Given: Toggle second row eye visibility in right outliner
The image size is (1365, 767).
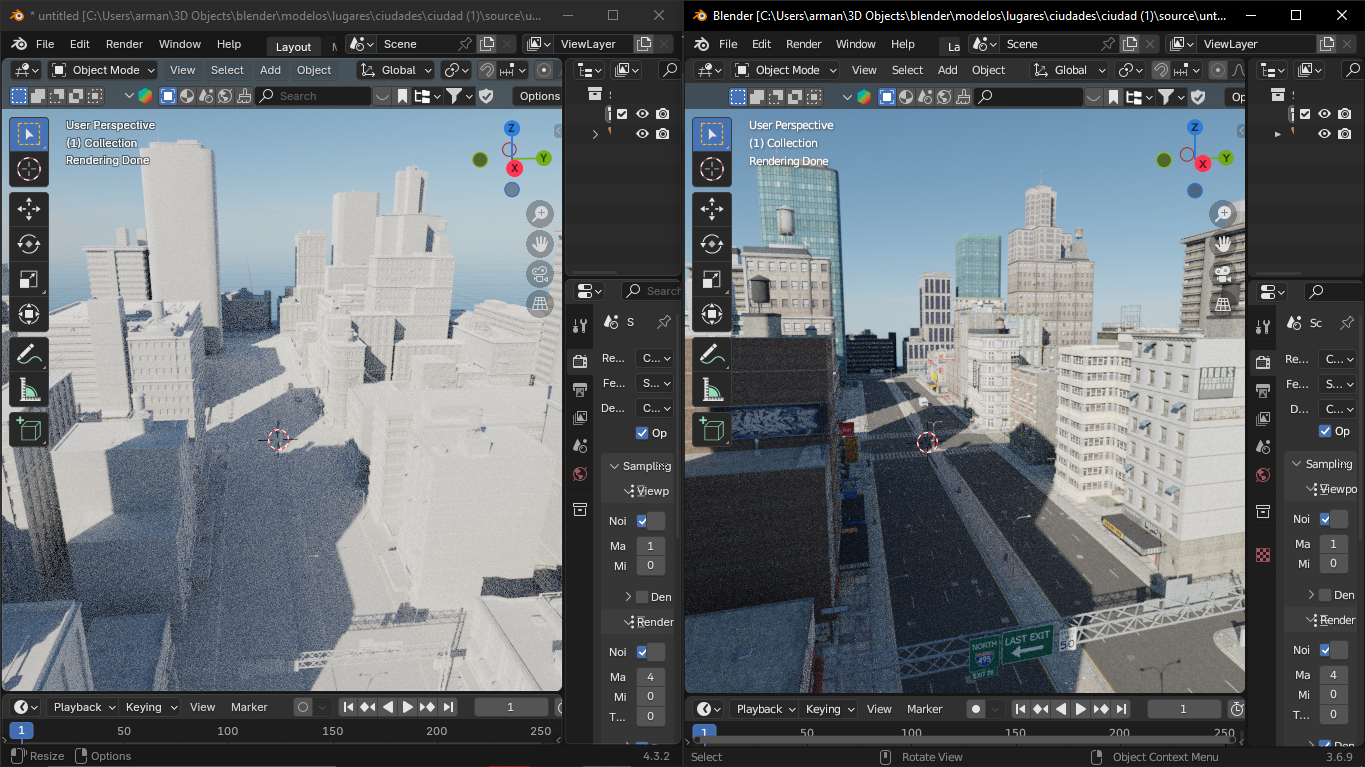Looking at the screenshot, I should [1324, 134].
